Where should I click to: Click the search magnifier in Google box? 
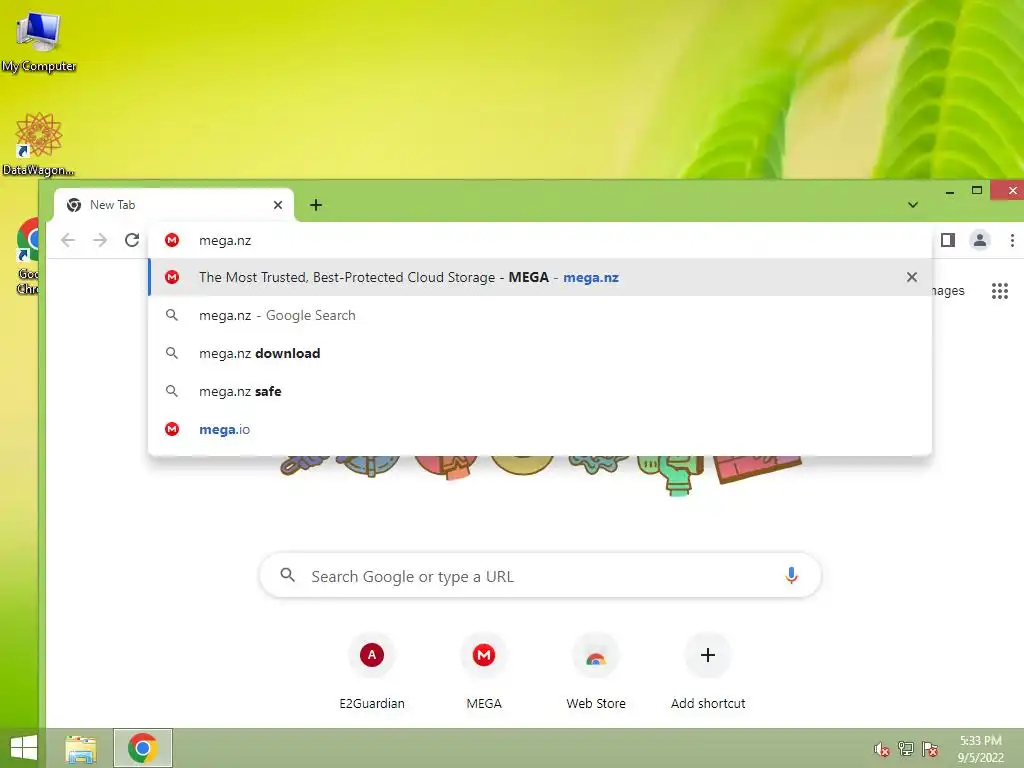coord(287,575)
